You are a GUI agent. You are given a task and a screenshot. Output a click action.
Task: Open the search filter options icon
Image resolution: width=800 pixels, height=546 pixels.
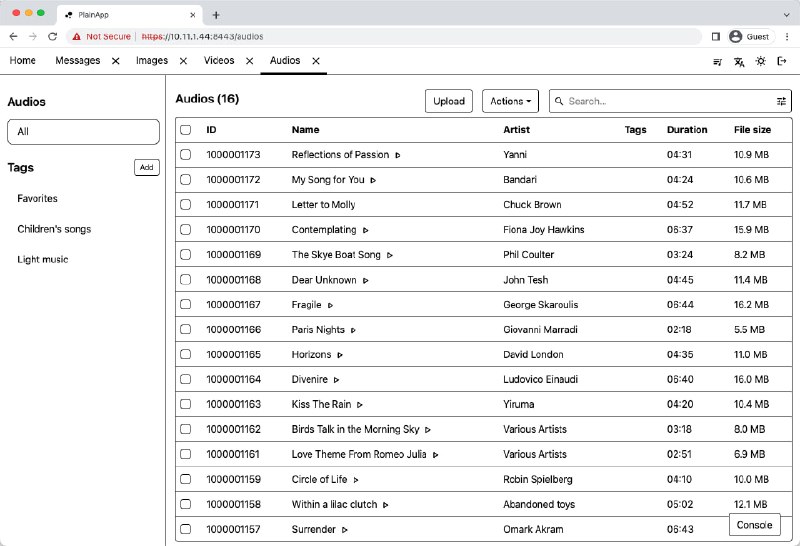click(781, 101)
